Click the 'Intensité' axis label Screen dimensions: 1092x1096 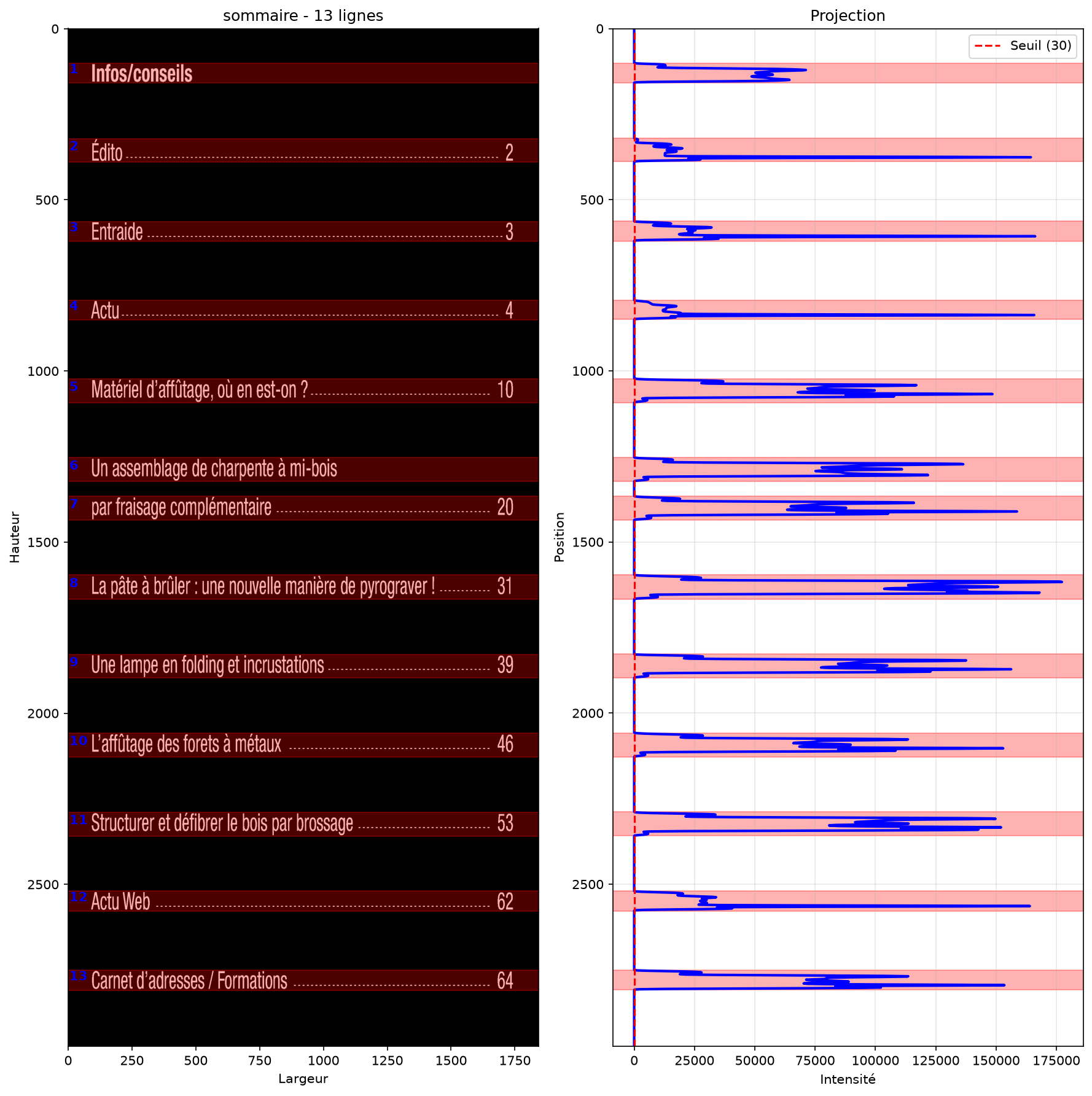tap(848, 1079)
